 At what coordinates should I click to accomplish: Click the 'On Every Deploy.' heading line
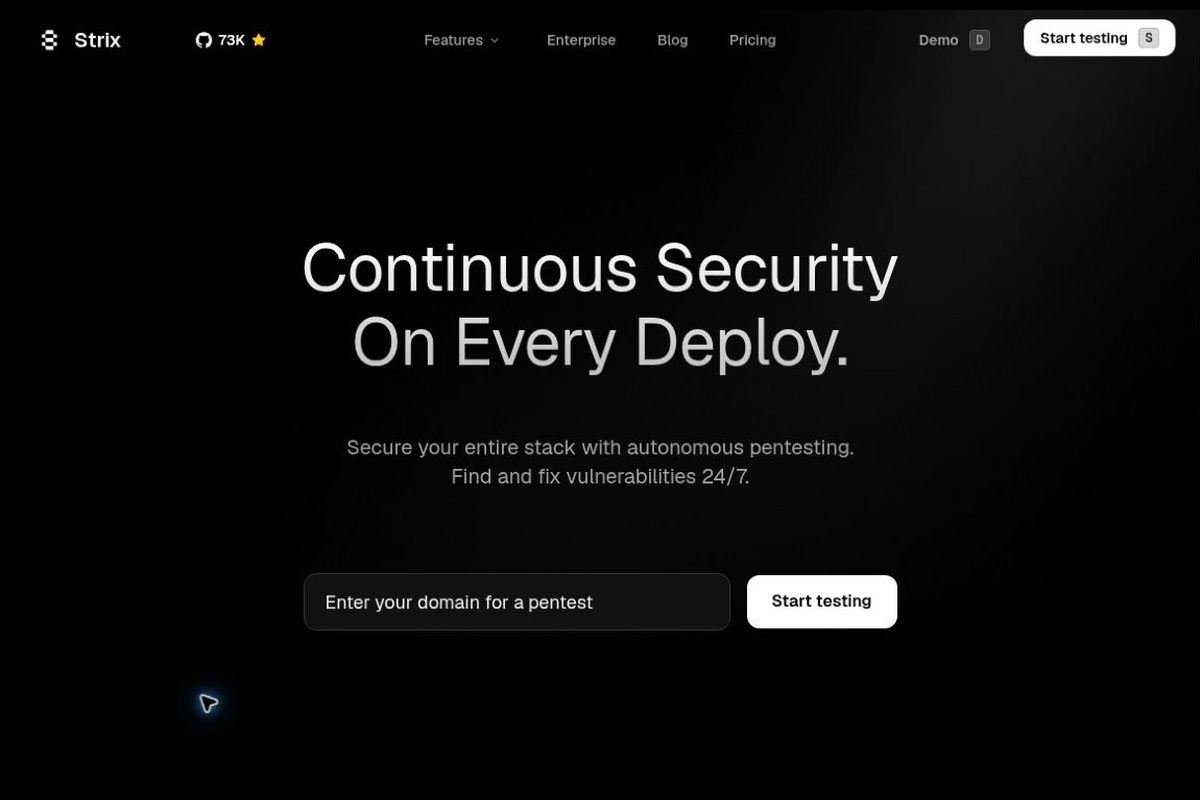(x=601, y=343)
